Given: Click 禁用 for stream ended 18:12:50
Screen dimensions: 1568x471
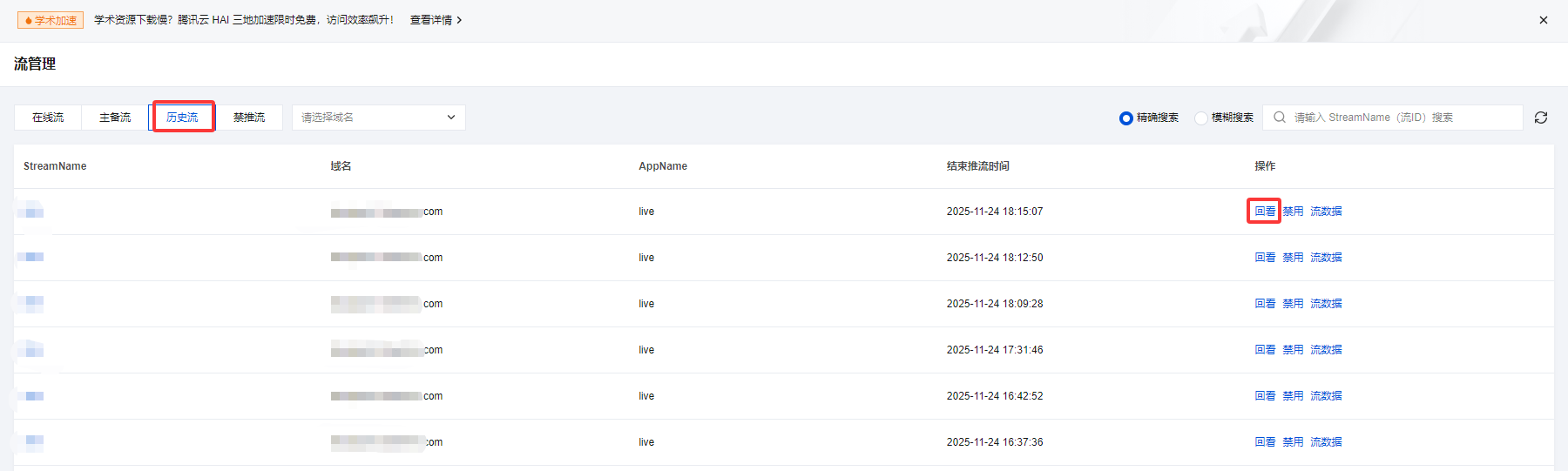Looking at the screenshot, I should click(1293, 258).
